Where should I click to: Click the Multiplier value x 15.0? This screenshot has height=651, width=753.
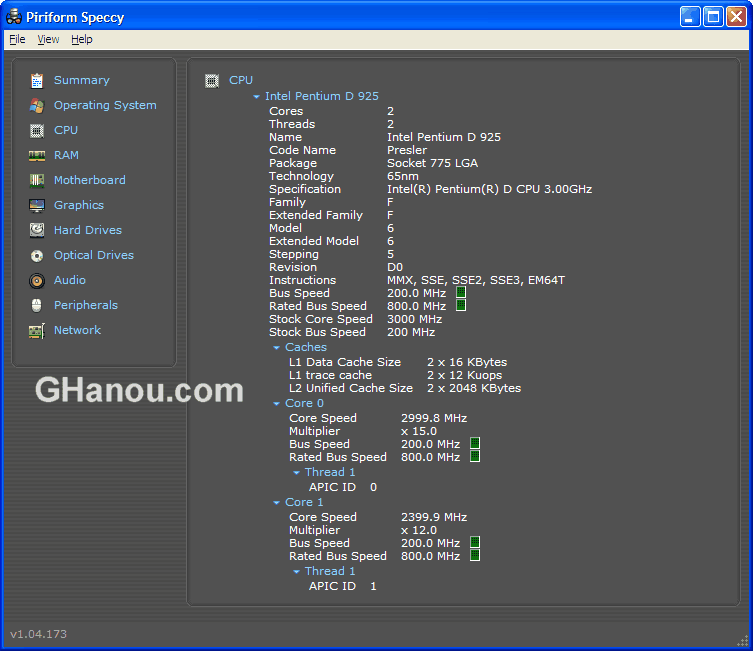click(x=419, y=431)
